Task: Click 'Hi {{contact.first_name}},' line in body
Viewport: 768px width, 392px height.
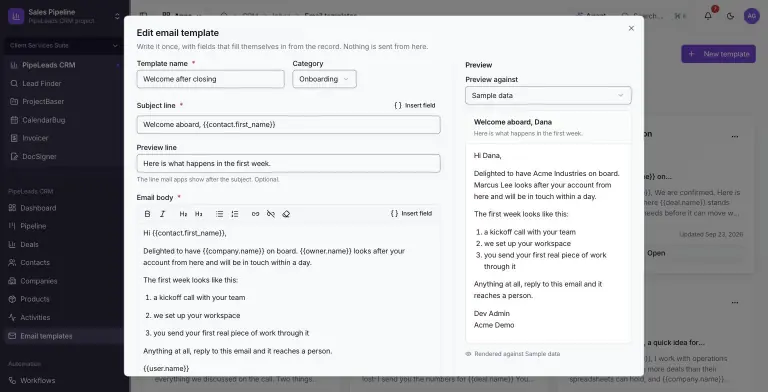Action: pyautogui.click(x=185, y=233)
